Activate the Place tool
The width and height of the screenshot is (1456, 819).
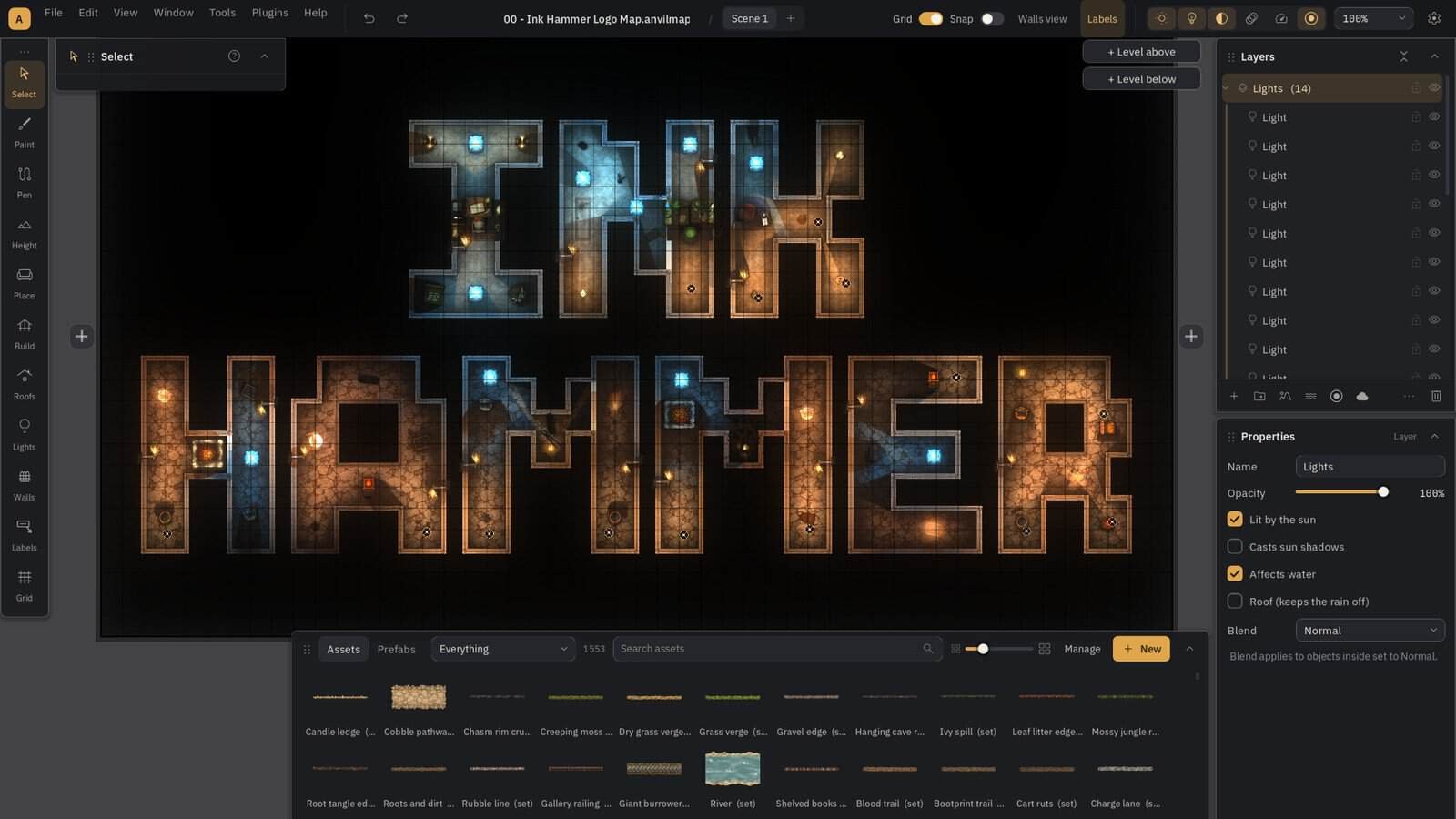tap(25, 284)
